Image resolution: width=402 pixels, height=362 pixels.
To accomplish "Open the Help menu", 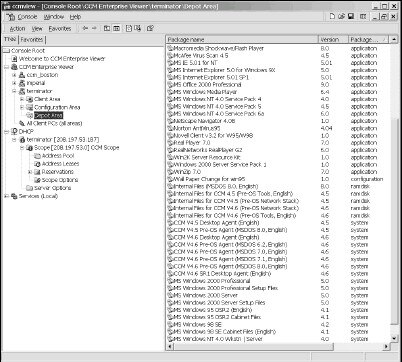I will [x=75, y=17].
